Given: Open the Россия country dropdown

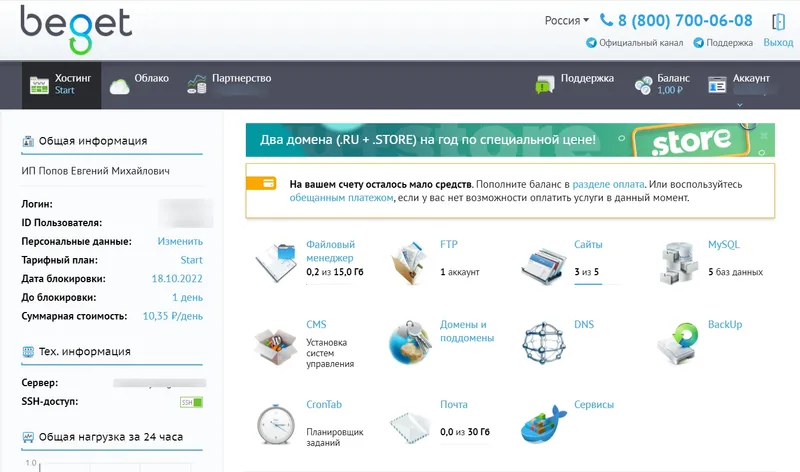Looking at the screenshot, I should point(566,20).
